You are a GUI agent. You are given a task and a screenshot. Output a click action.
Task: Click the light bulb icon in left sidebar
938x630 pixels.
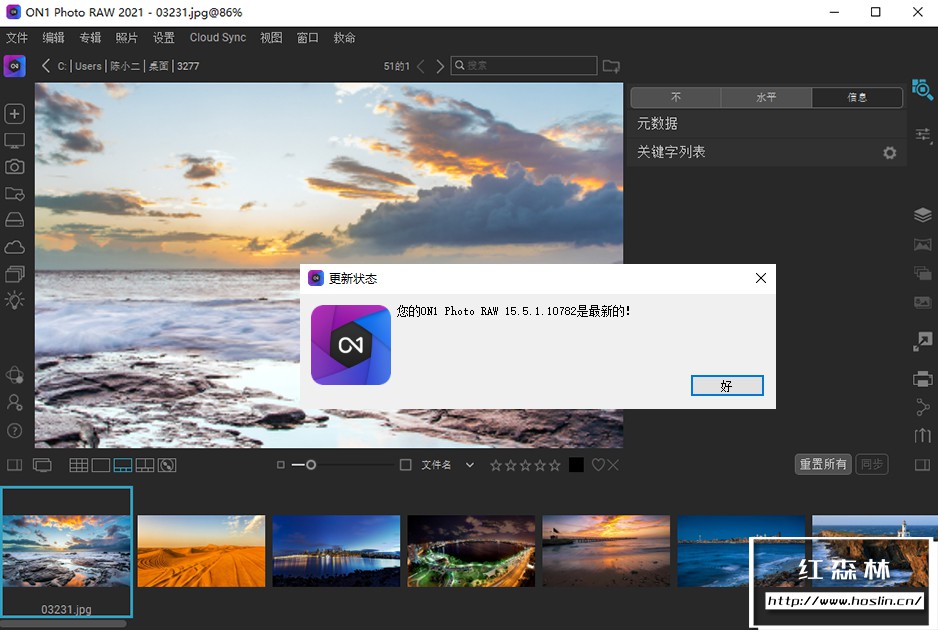click(14, 300)
